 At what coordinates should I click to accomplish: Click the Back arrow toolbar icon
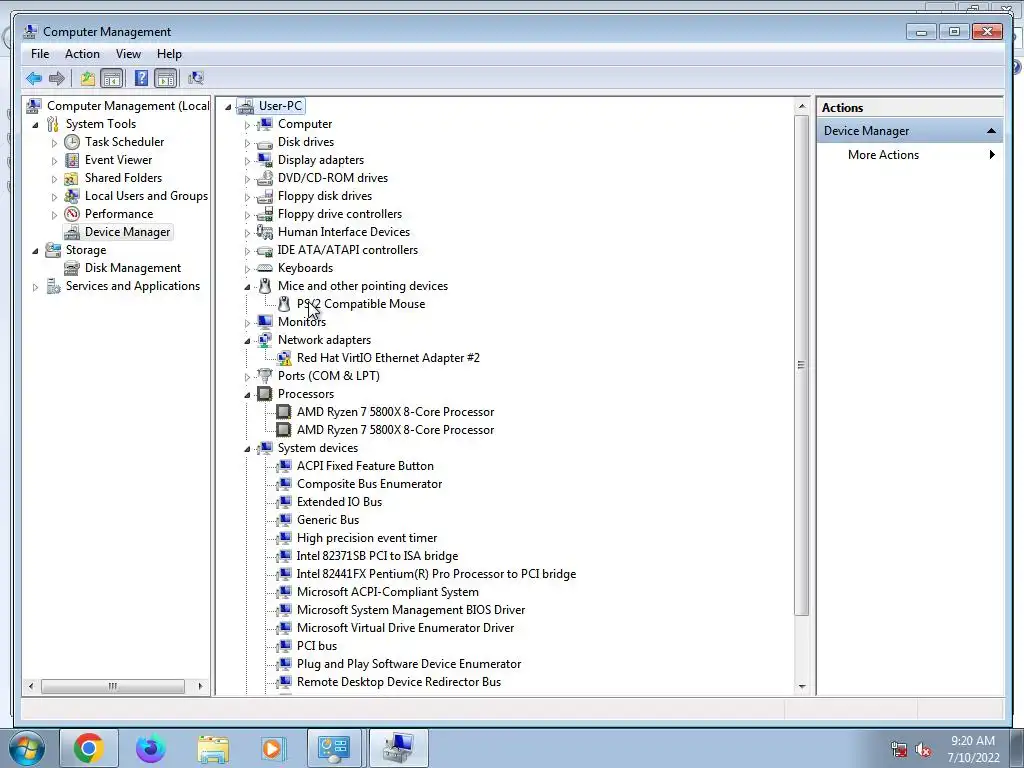[x=34, y=79]
